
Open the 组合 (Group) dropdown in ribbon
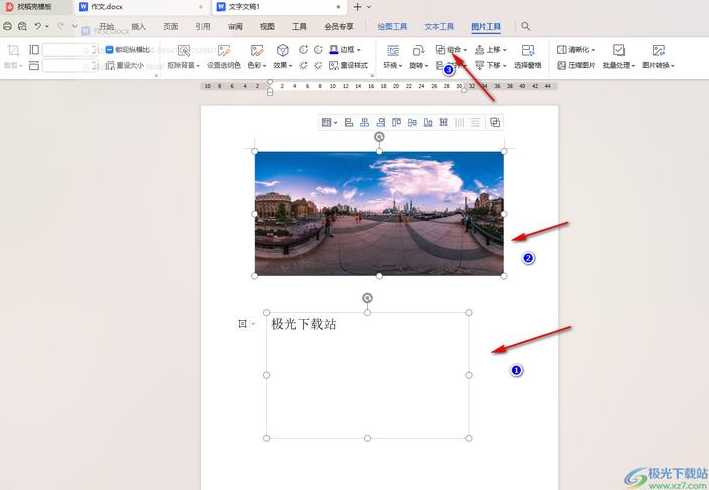[x=451, y=50]
